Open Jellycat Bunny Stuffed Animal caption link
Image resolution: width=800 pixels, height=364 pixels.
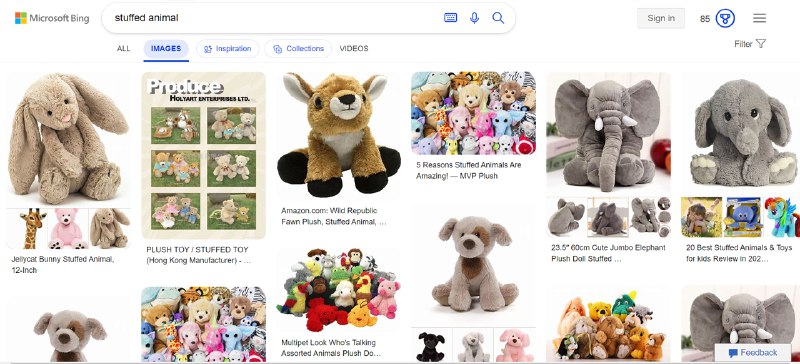click(63, 264)
